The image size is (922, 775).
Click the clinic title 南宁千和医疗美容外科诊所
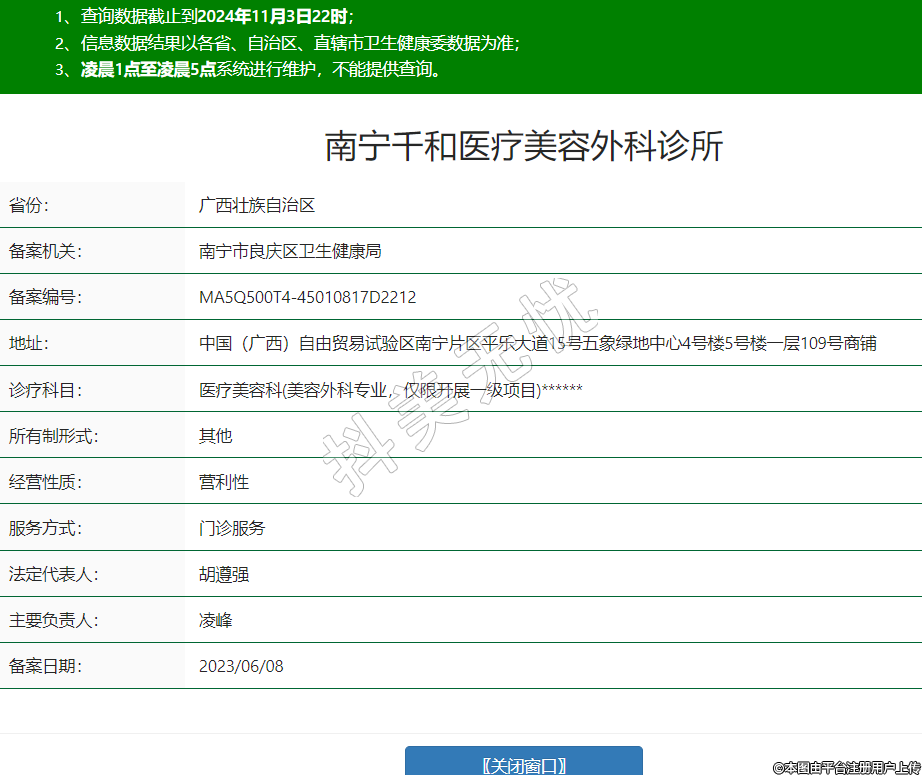pyautogui.click(x=523, y=147)
